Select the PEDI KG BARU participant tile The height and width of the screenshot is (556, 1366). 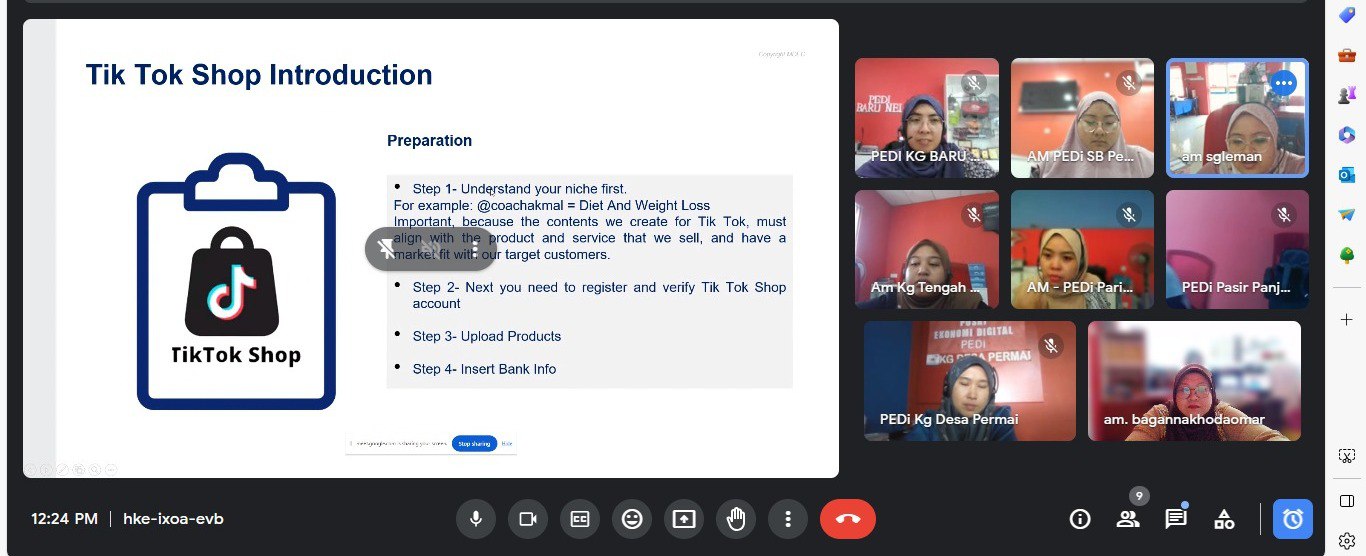(x=927, y=118)
